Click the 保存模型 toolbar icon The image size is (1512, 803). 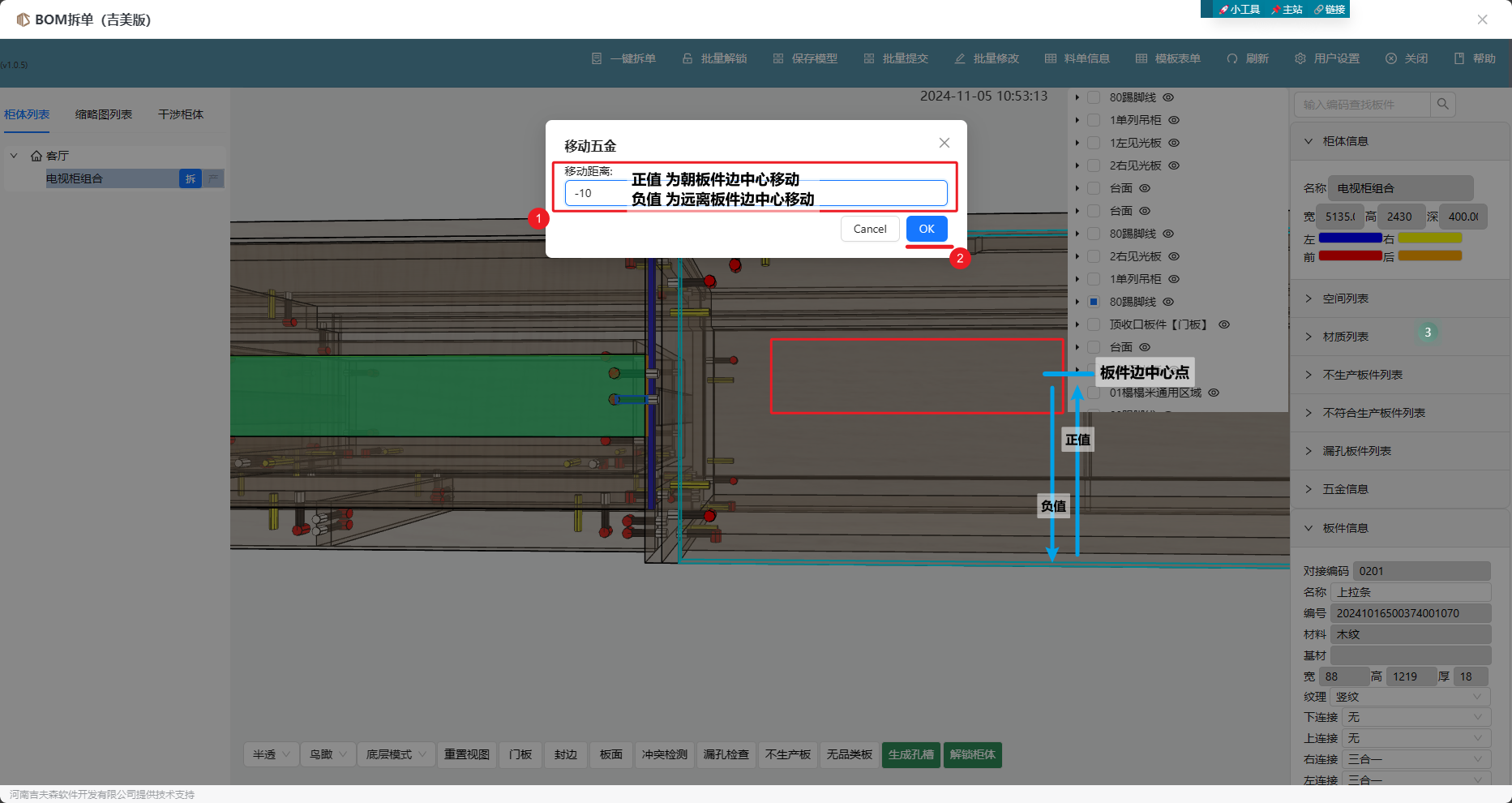[778, 58]
